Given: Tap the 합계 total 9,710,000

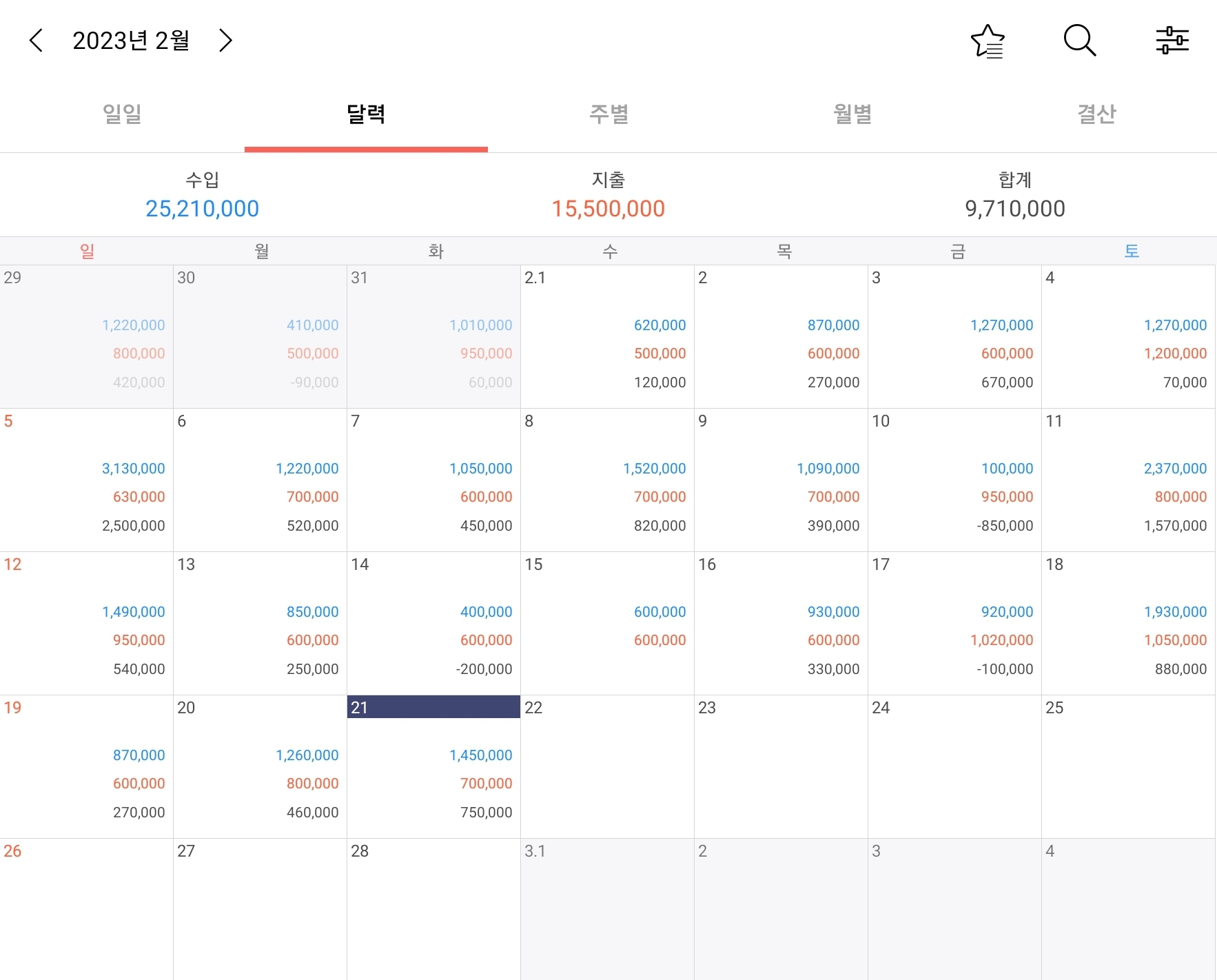Looking at the screenshot, I should click(x=1015, y=209).
